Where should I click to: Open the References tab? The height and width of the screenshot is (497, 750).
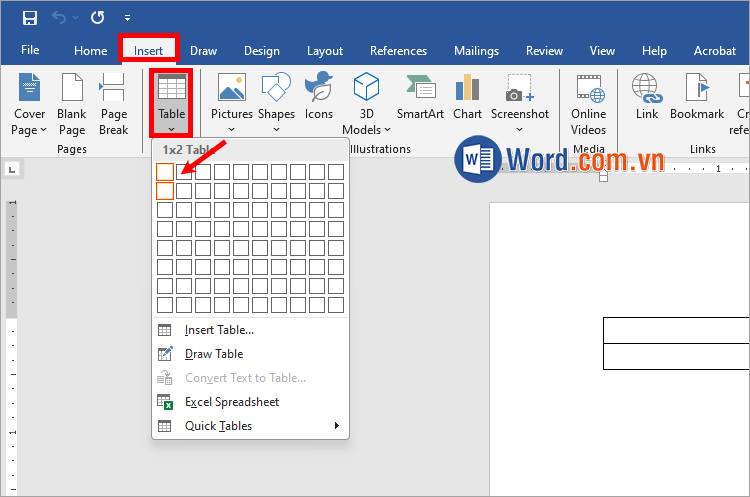tap(398, 51)
